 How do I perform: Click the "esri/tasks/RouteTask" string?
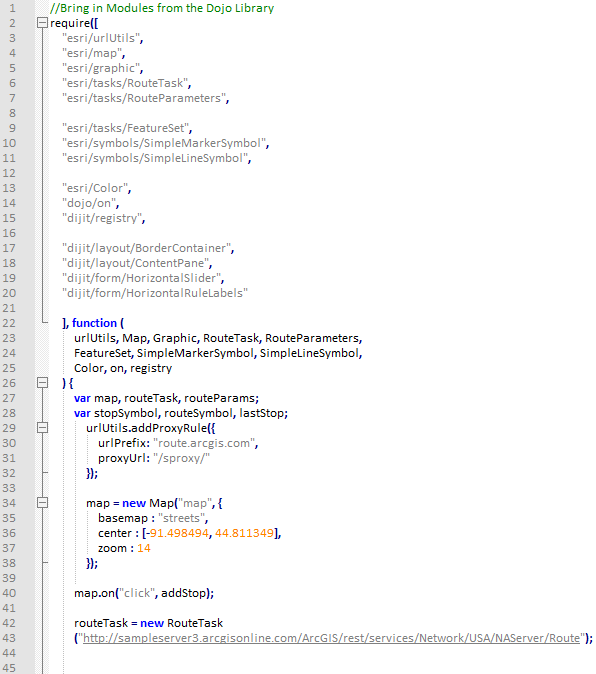[125, 83]
